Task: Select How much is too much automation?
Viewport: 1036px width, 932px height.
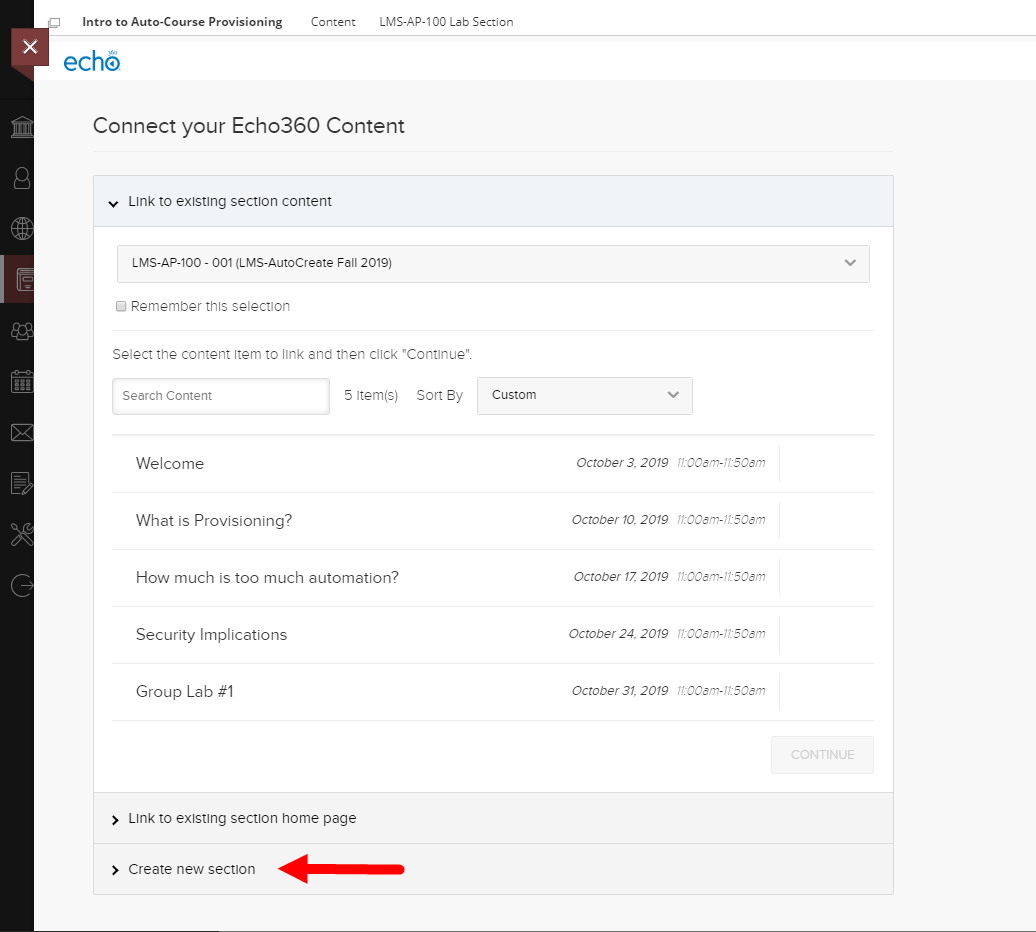Action: 493,577
